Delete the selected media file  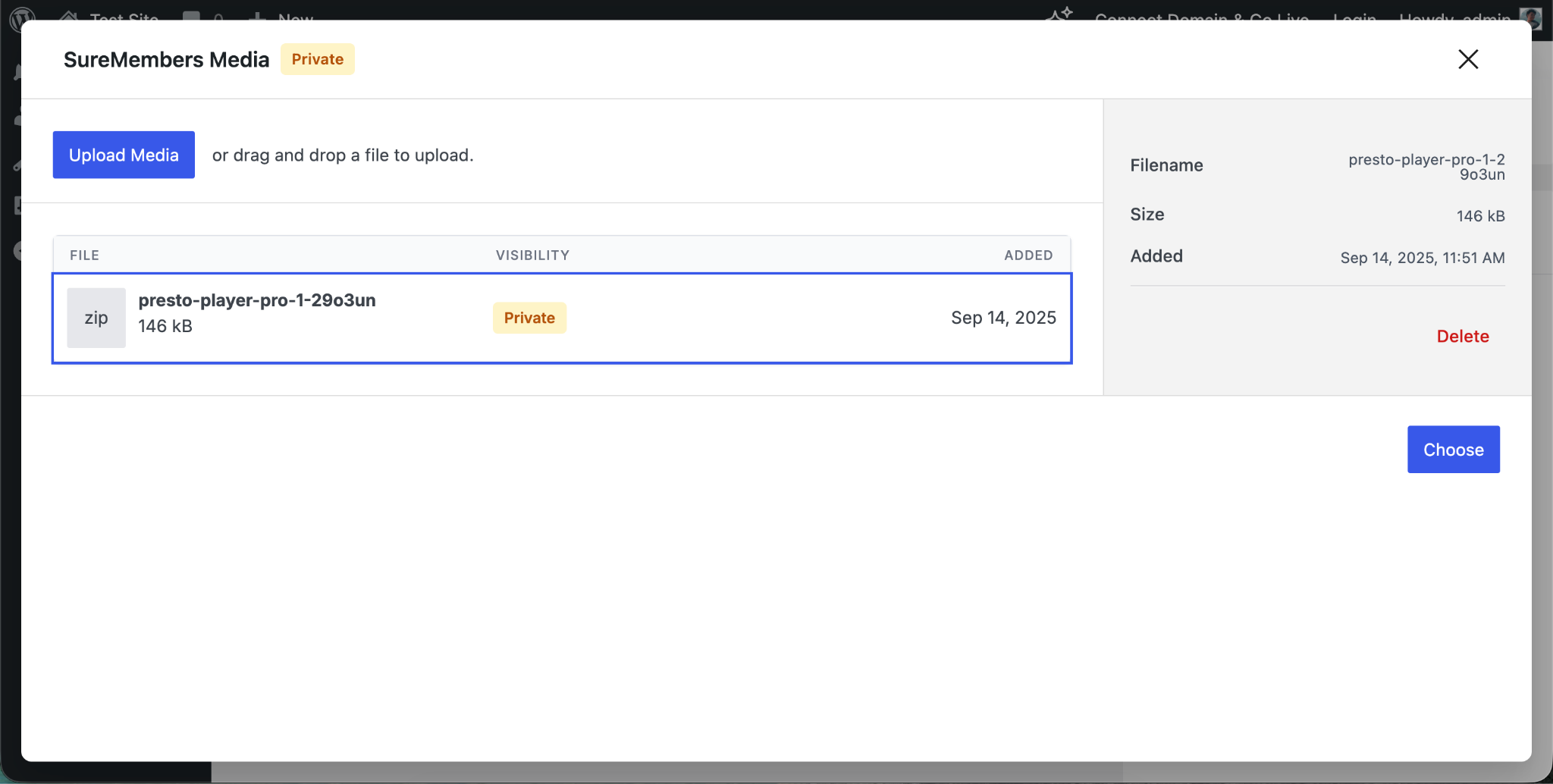[1462, 336]
